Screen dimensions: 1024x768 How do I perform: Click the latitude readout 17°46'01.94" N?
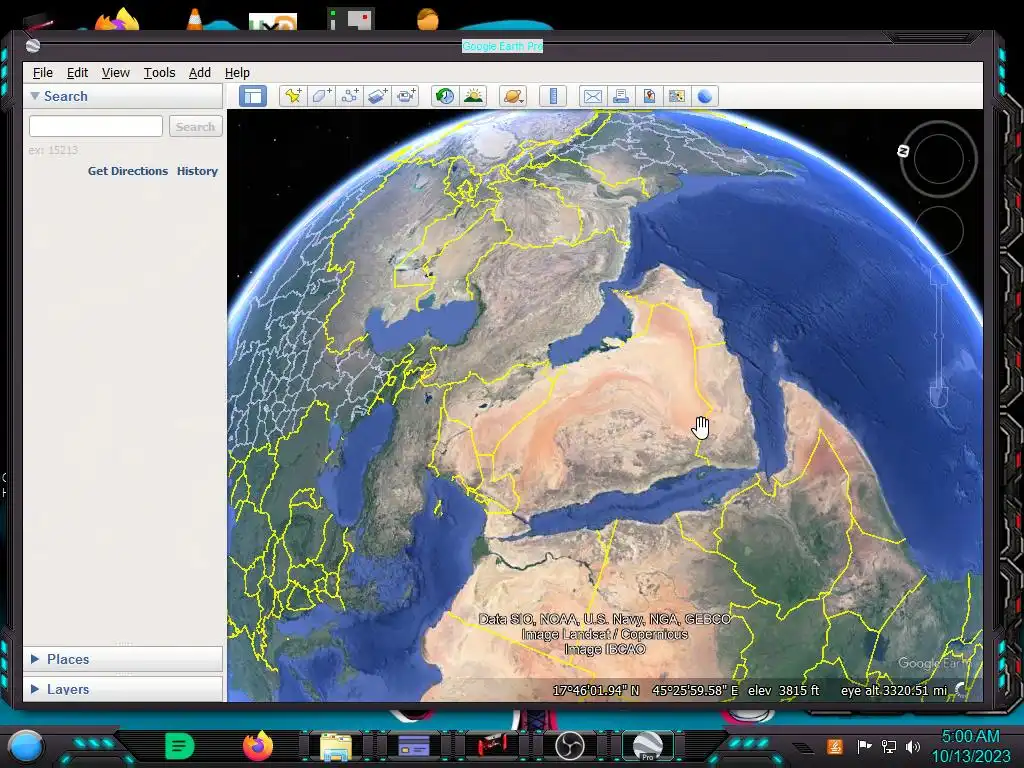[x=596, y=690]
